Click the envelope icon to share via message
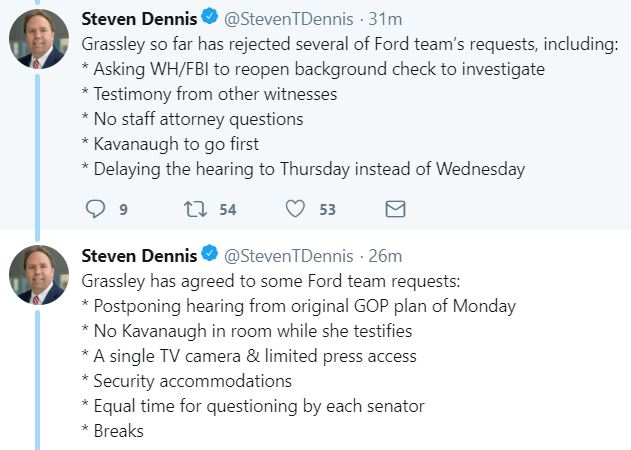 coord(395,209)
